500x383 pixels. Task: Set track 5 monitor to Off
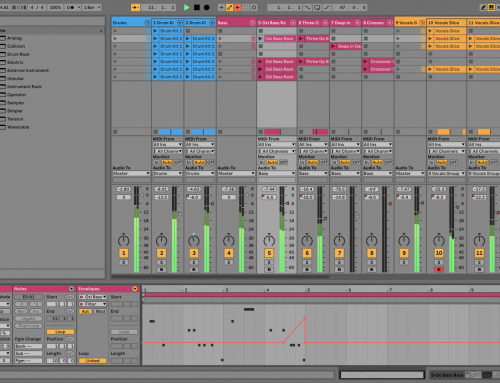[x=283, y=162]
